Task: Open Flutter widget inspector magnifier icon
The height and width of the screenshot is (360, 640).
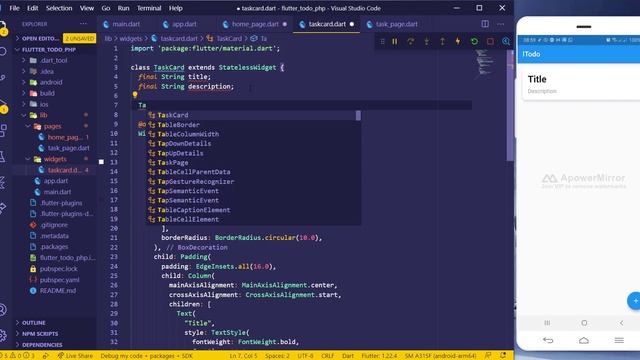Action: 506,41
